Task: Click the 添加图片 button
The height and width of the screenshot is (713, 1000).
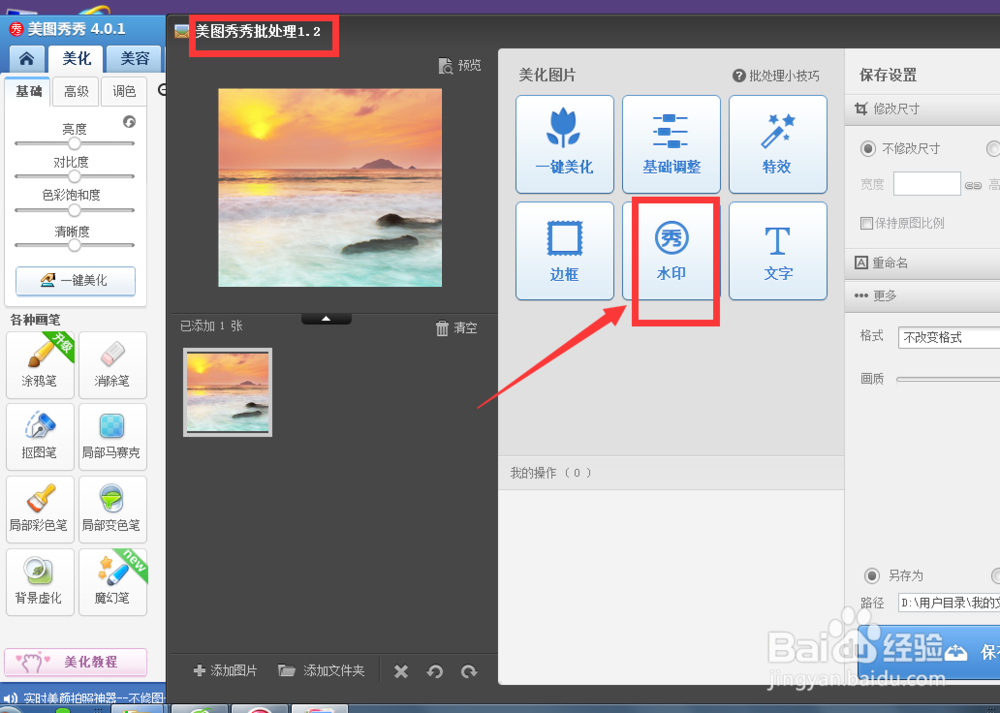Action: 224,670
